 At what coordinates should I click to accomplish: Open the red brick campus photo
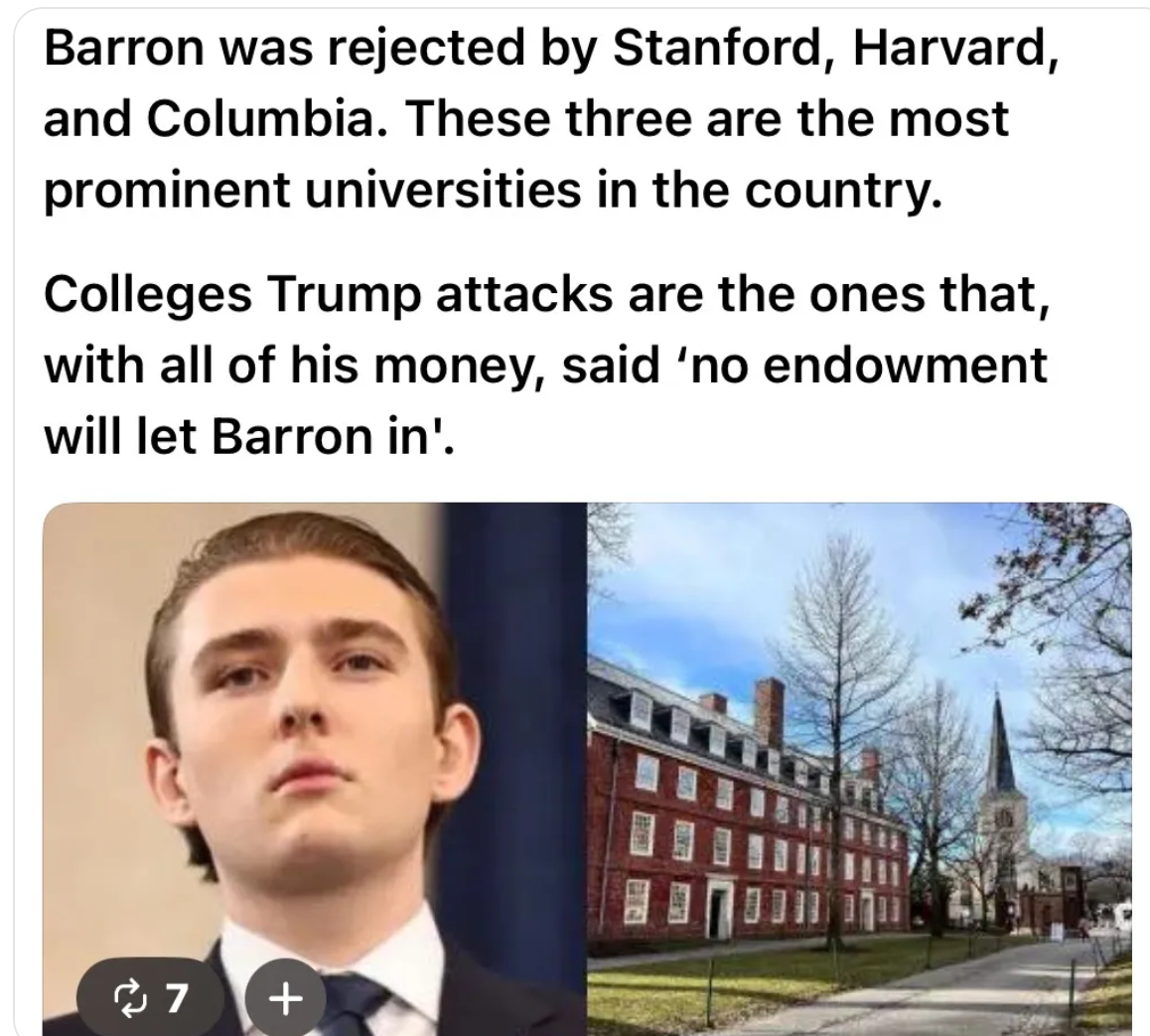pyautogui.click(x=859, y=769)
